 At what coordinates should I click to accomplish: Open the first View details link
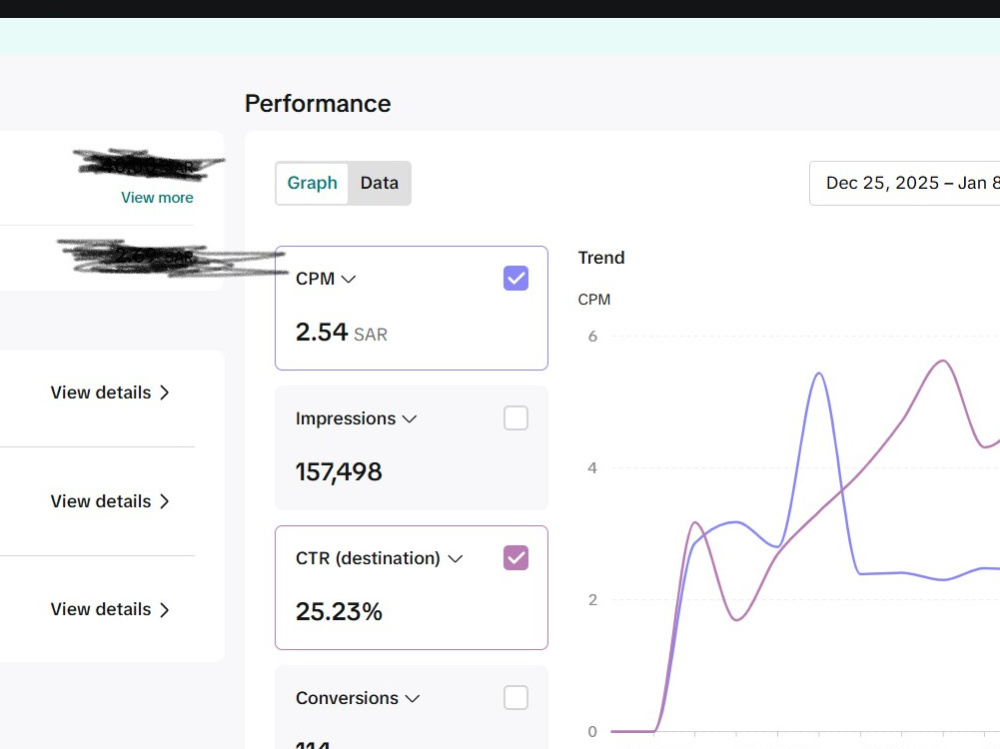coord(110,392)
